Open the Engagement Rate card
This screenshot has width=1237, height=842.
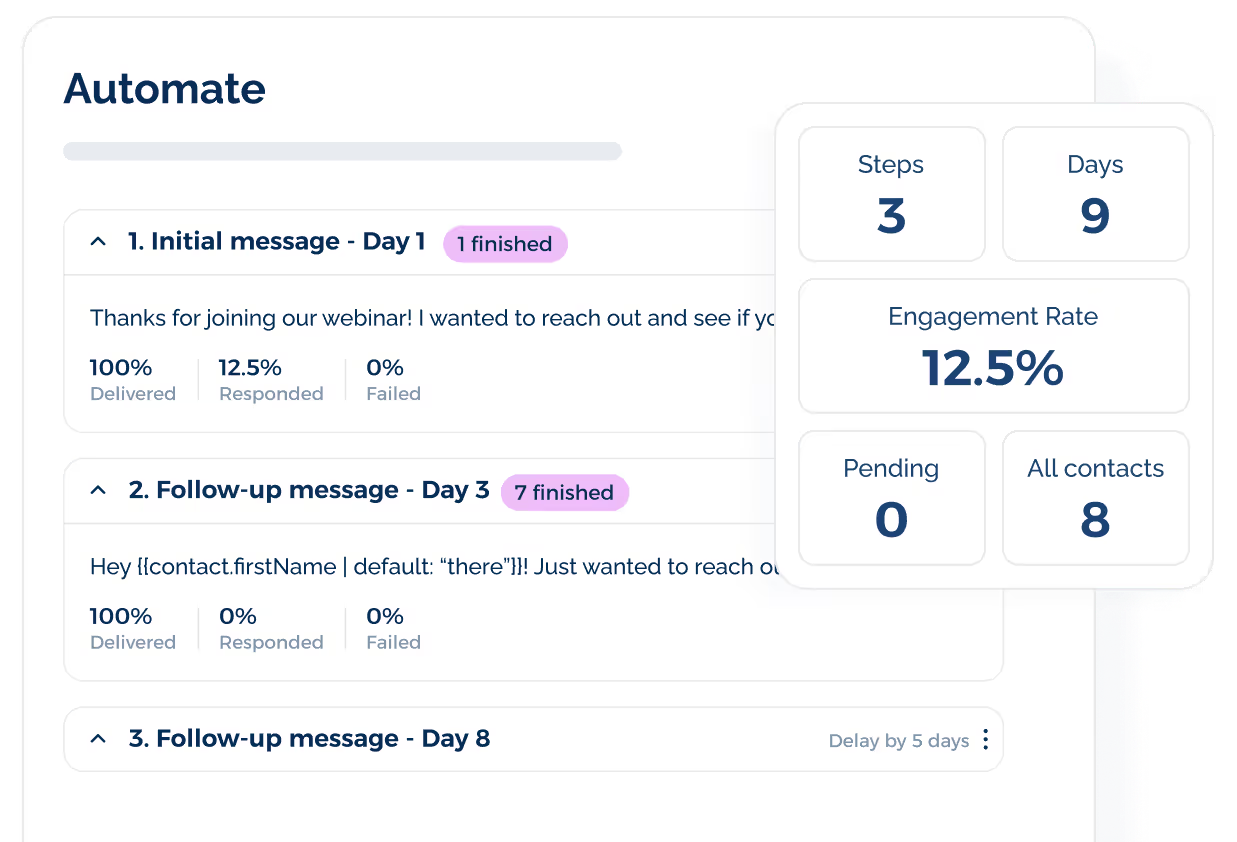pyautogui.click(x=993, y=345)
